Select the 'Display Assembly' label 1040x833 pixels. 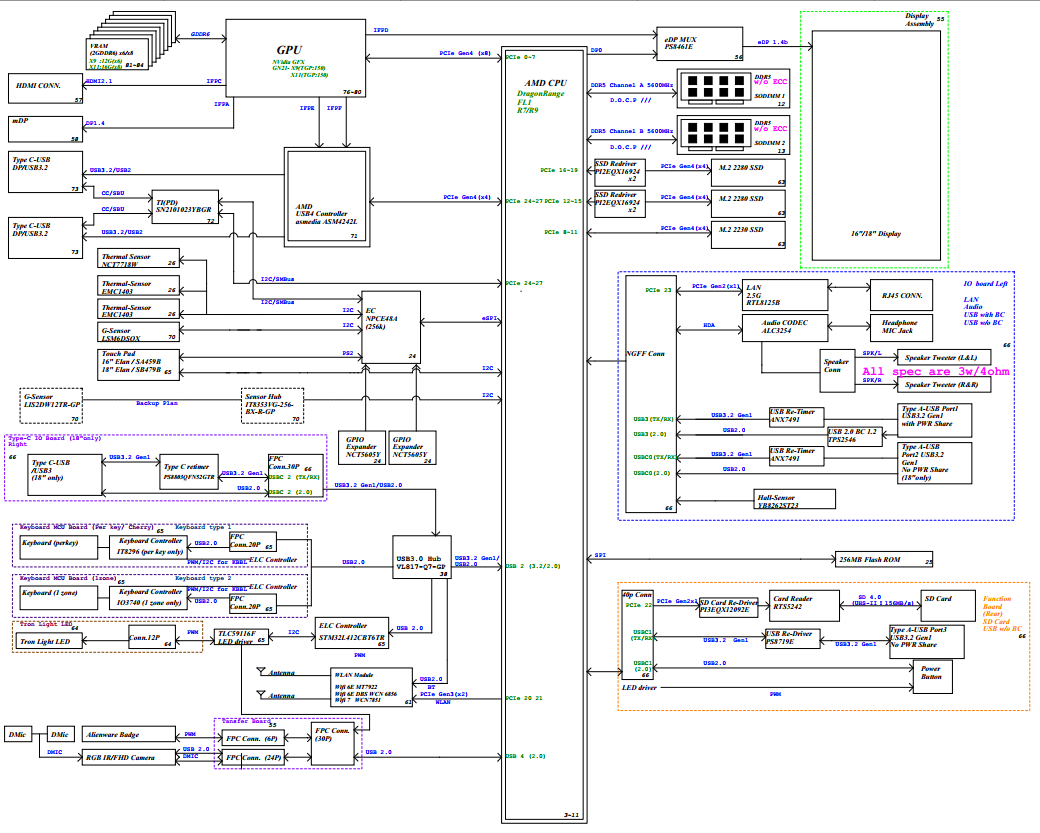[921, 20]
